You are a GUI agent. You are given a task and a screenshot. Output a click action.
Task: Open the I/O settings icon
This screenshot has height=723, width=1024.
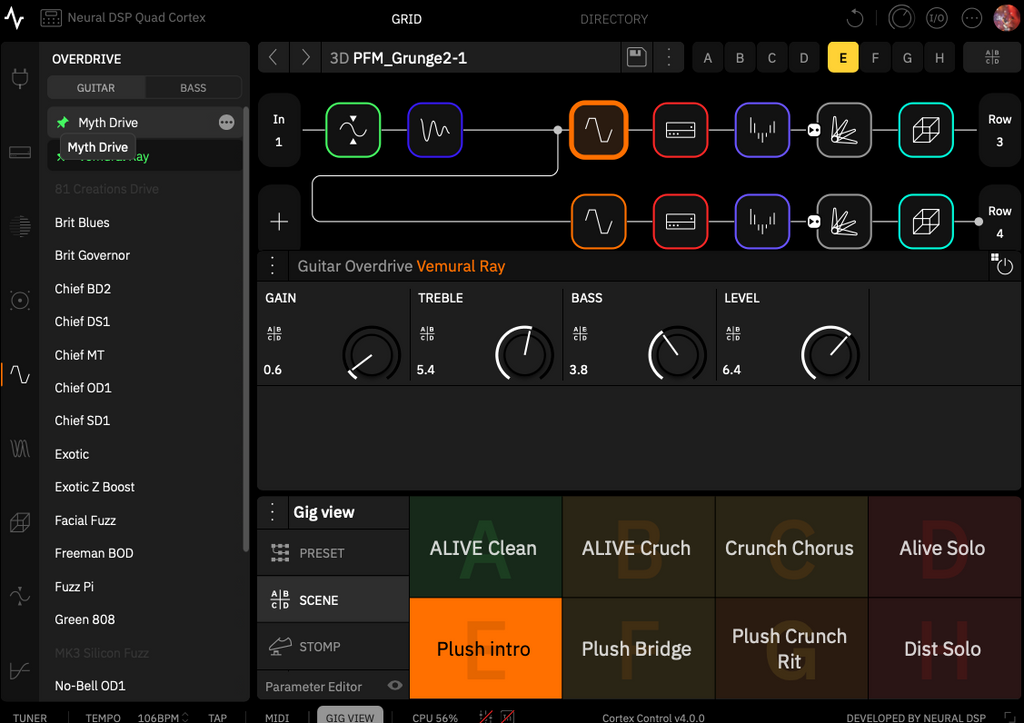click(936, 18)
